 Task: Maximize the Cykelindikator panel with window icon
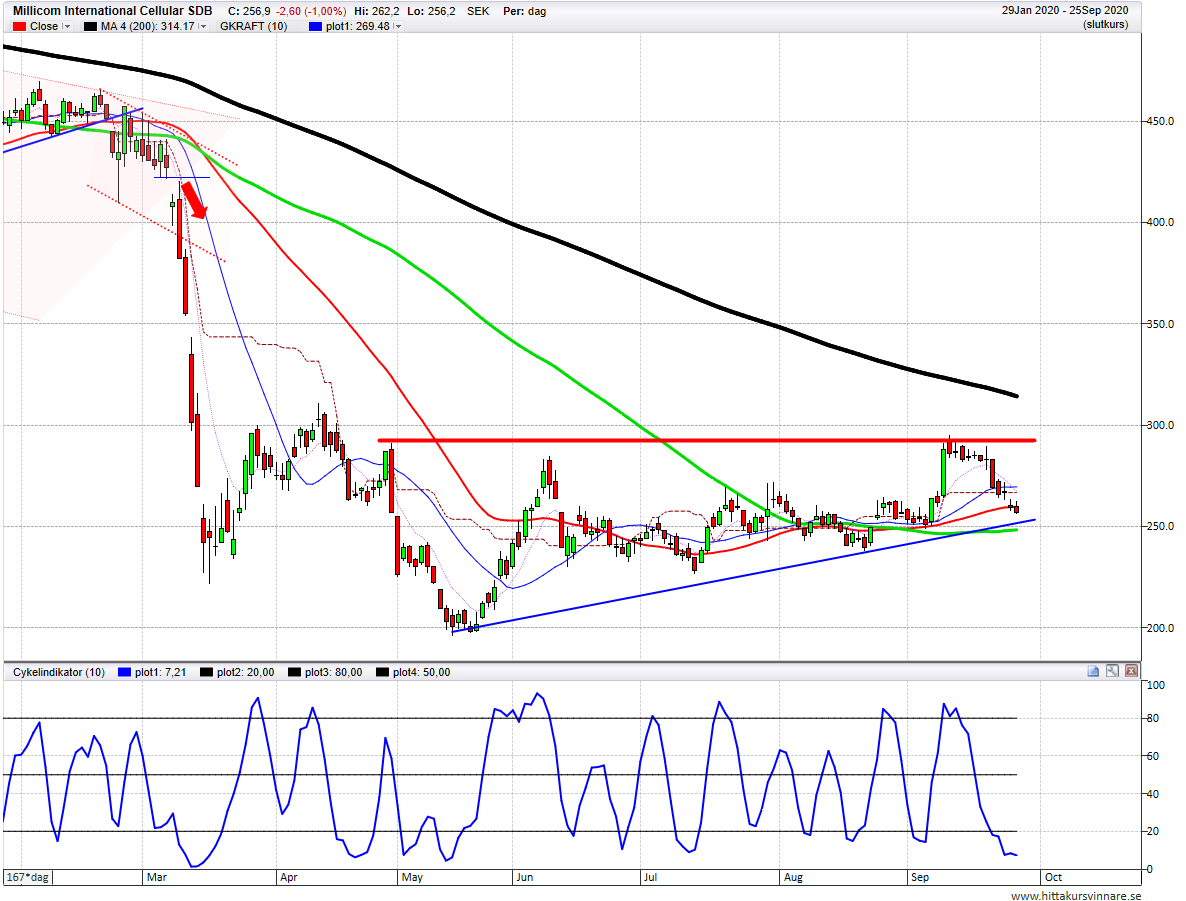(1093, 671)
